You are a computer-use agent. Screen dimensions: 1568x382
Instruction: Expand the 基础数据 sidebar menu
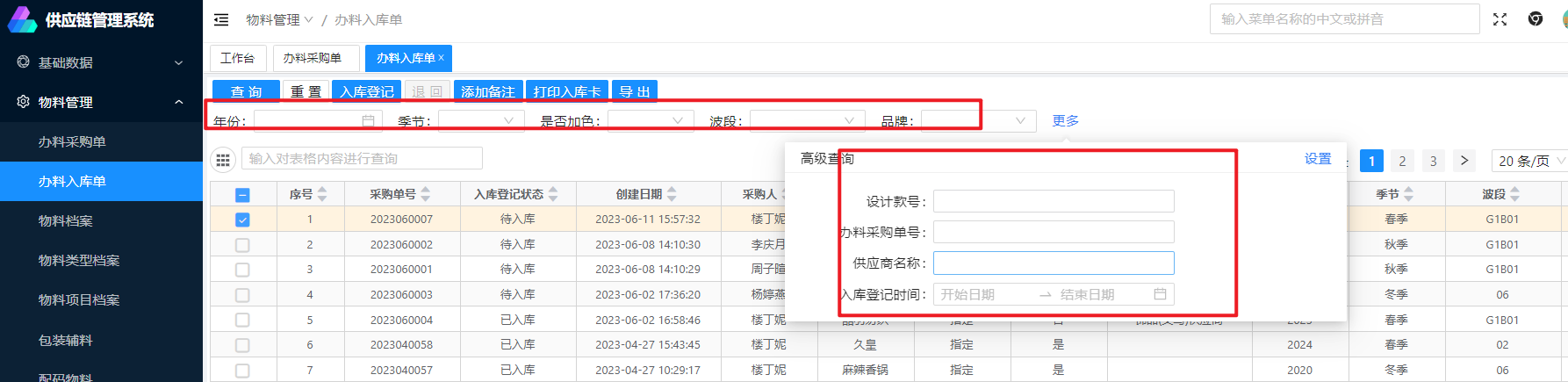101,62
